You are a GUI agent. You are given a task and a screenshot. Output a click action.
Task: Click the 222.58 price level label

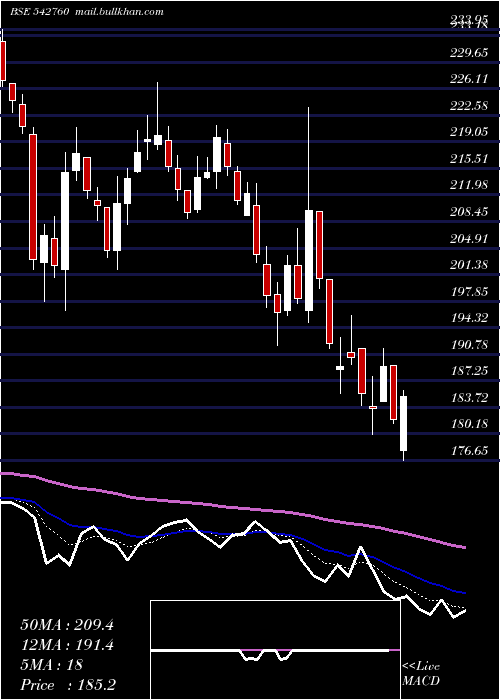(x=469, y=106)
